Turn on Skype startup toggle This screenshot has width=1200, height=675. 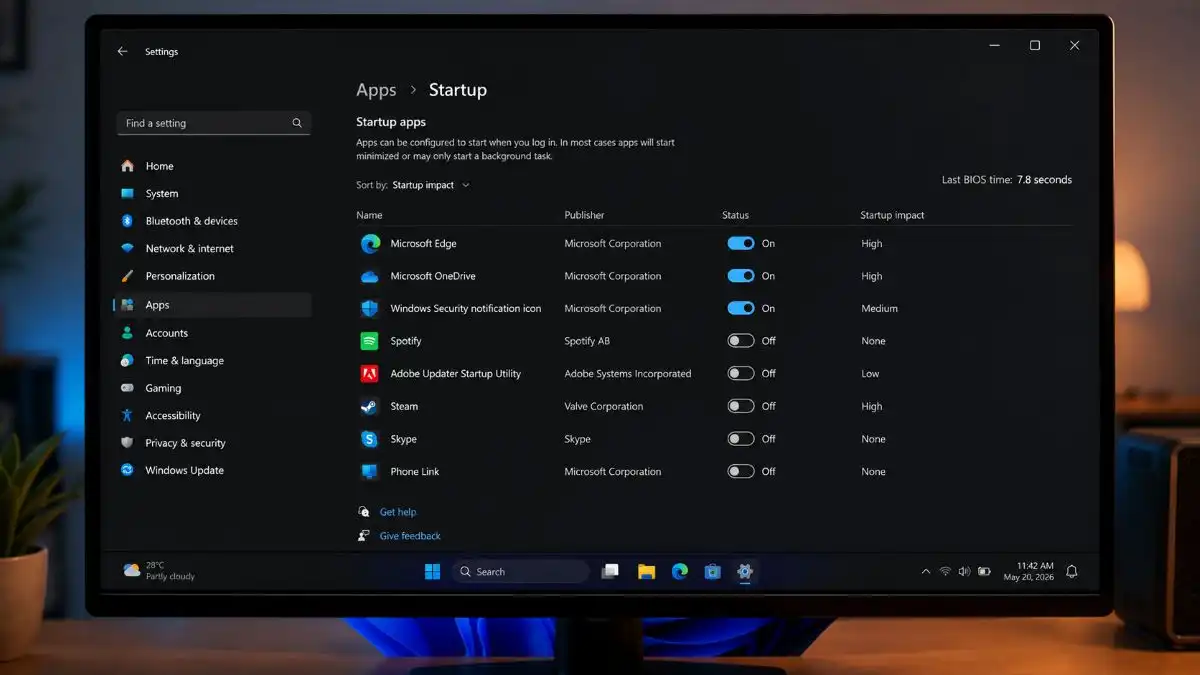click(x=741, y=439)
